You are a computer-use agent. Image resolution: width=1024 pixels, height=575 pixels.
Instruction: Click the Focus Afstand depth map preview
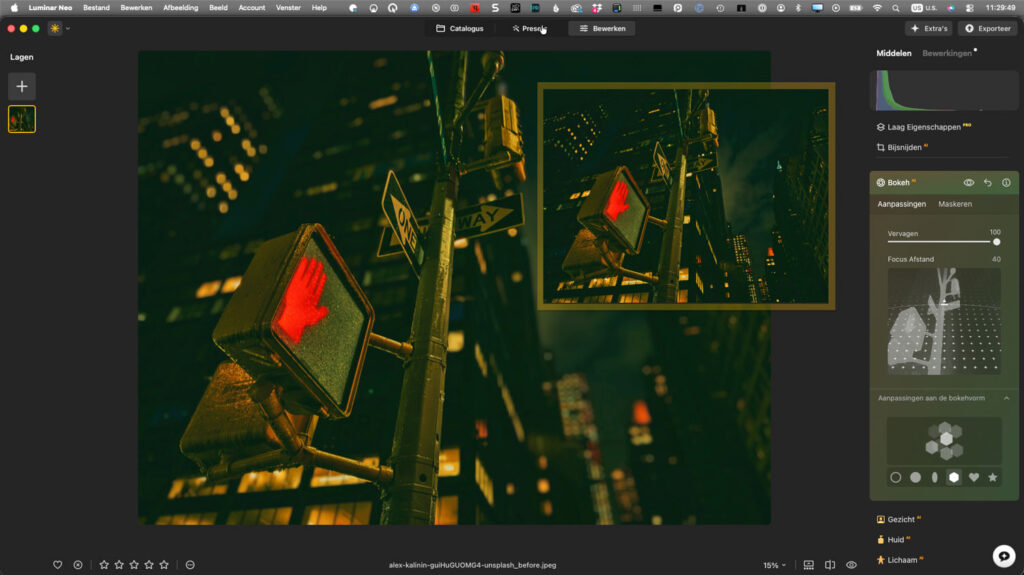click(944, 321)
